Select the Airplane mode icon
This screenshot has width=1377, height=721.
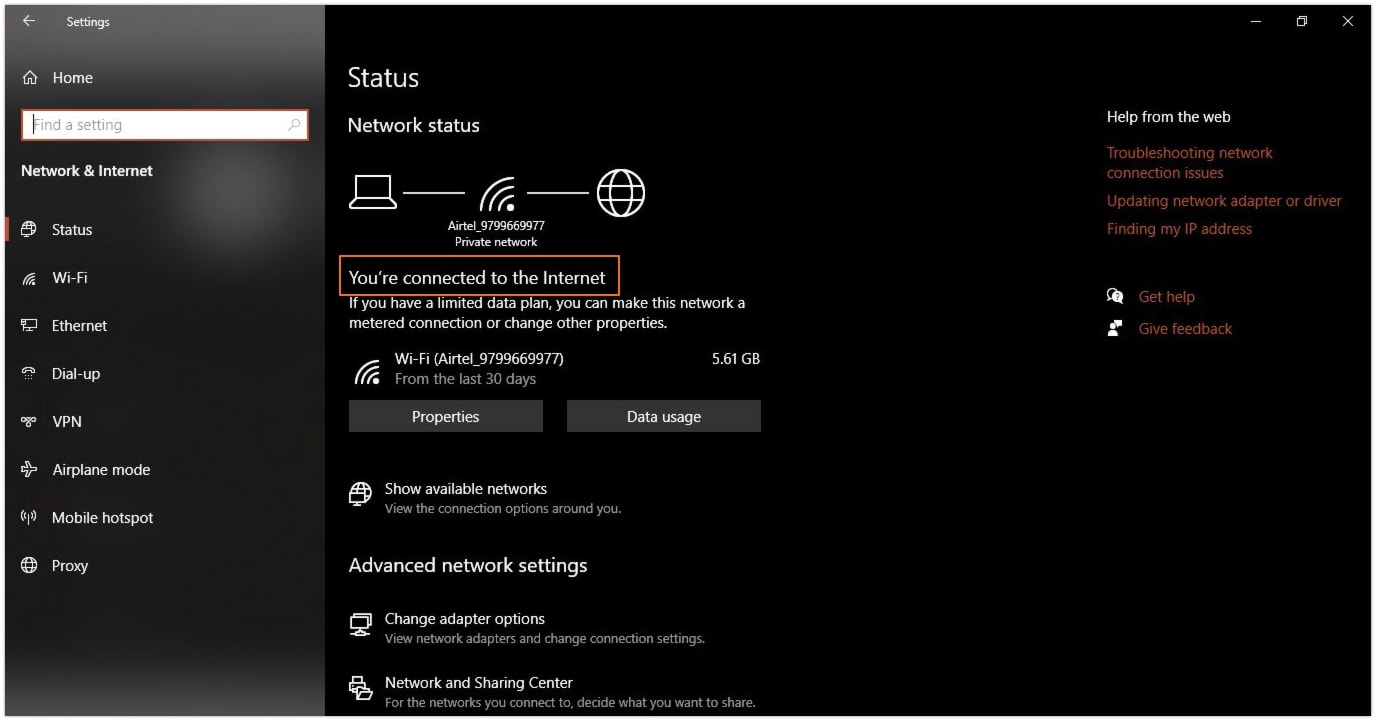[29, 469]
